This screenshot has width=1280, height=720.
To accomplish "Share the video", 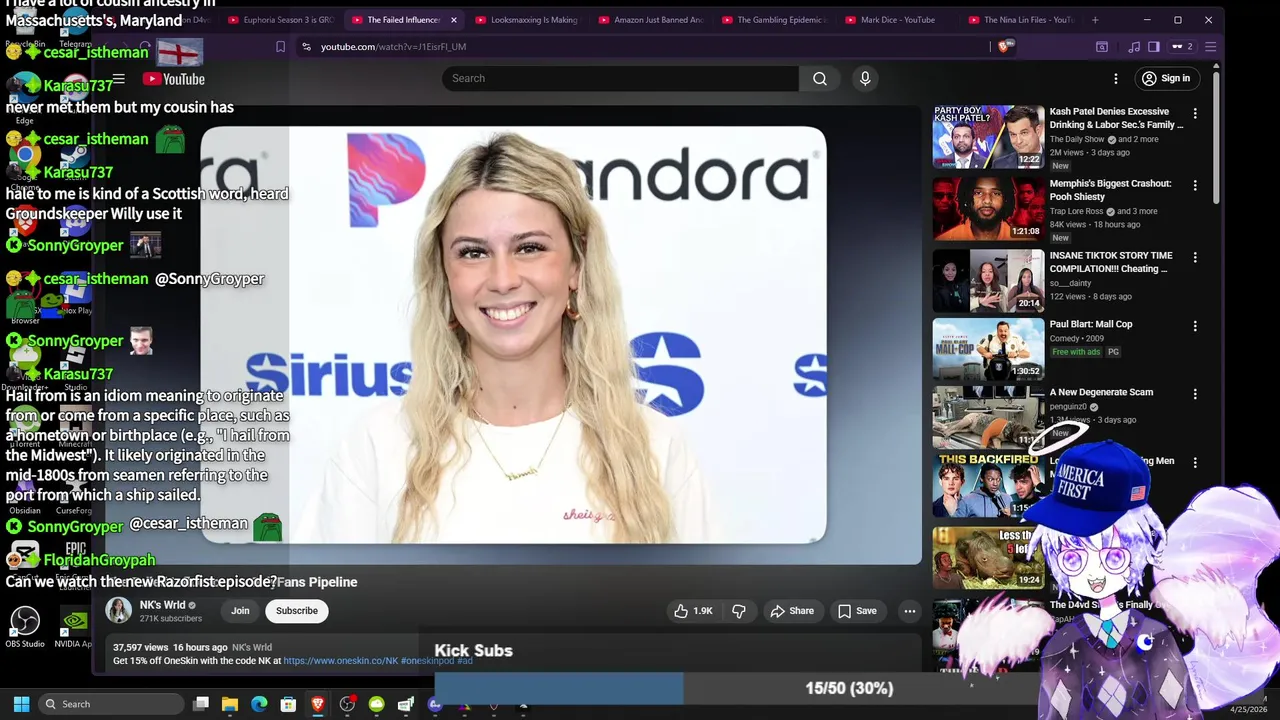I will (791, 611).
